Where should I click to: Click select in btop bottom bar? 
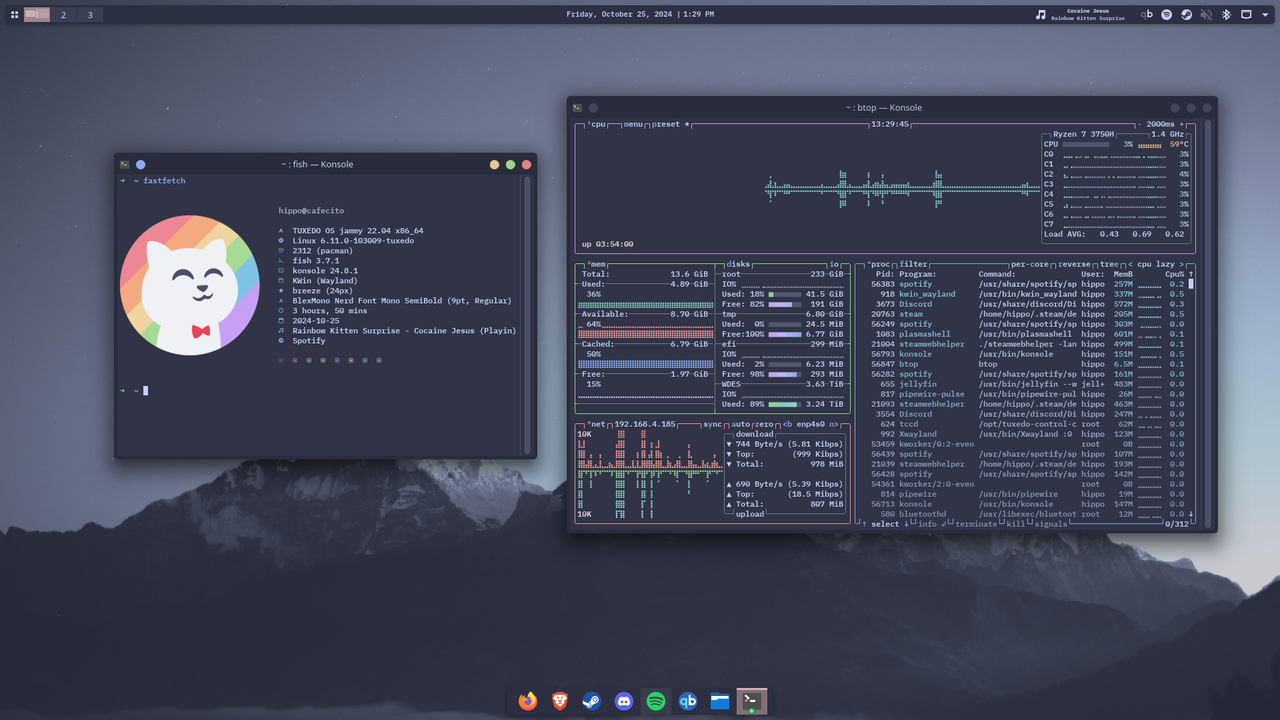point(885,524)
